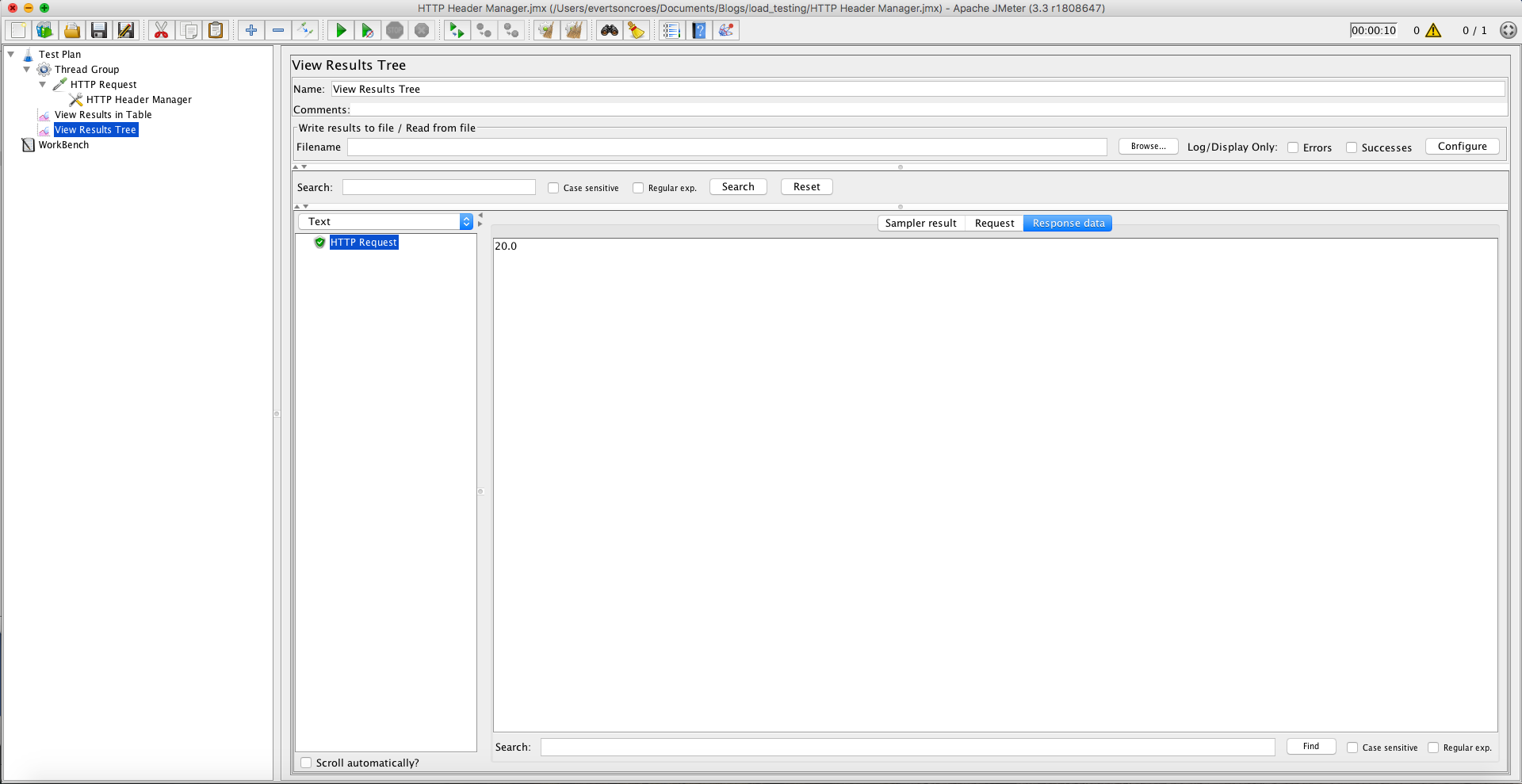Click the Open file folder icon
The width and height of the screenshot is (1522, 784).
point(72,30)
